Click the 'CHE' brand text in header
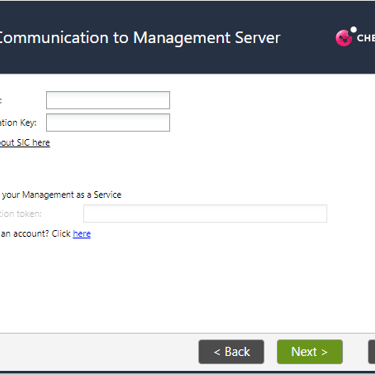375x375 pixels. 366,38
